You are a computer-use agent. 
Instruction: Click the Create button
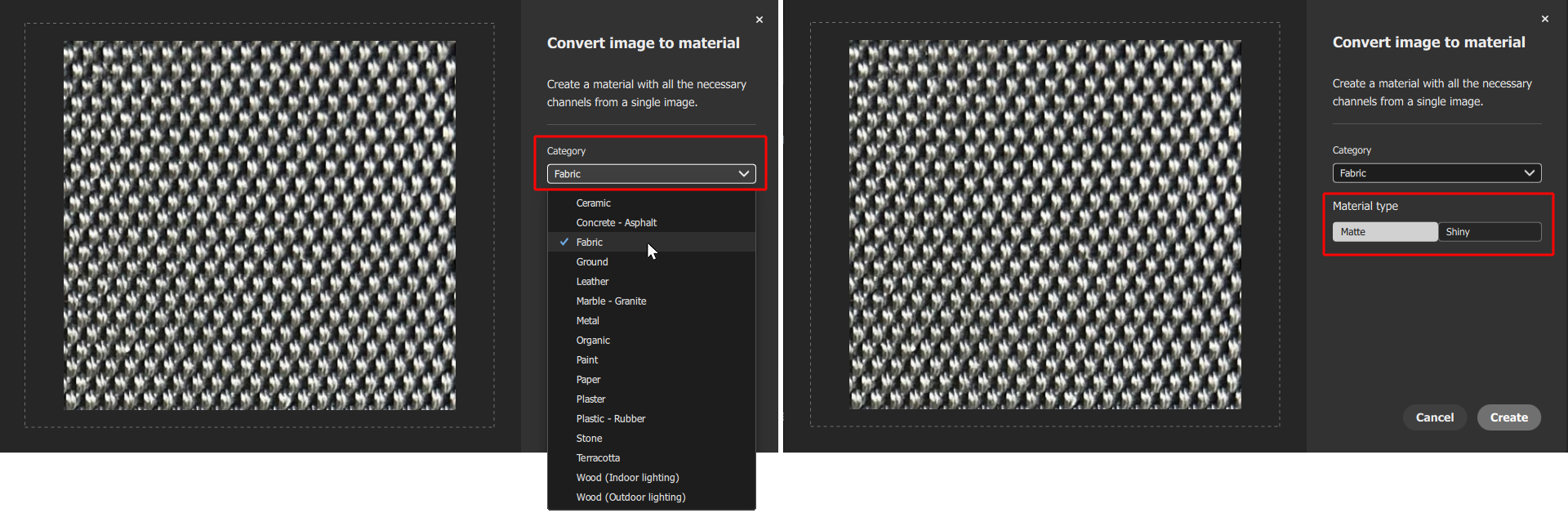point(1508,417)
